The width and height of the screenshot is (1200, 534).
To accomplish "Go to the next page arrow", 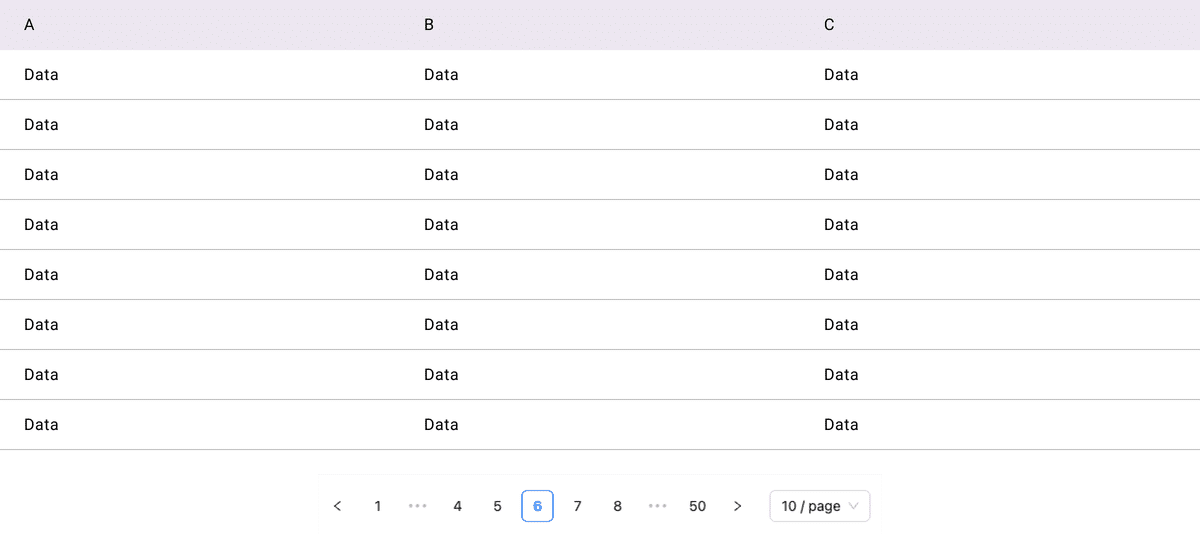I will (x=738, y=506).
